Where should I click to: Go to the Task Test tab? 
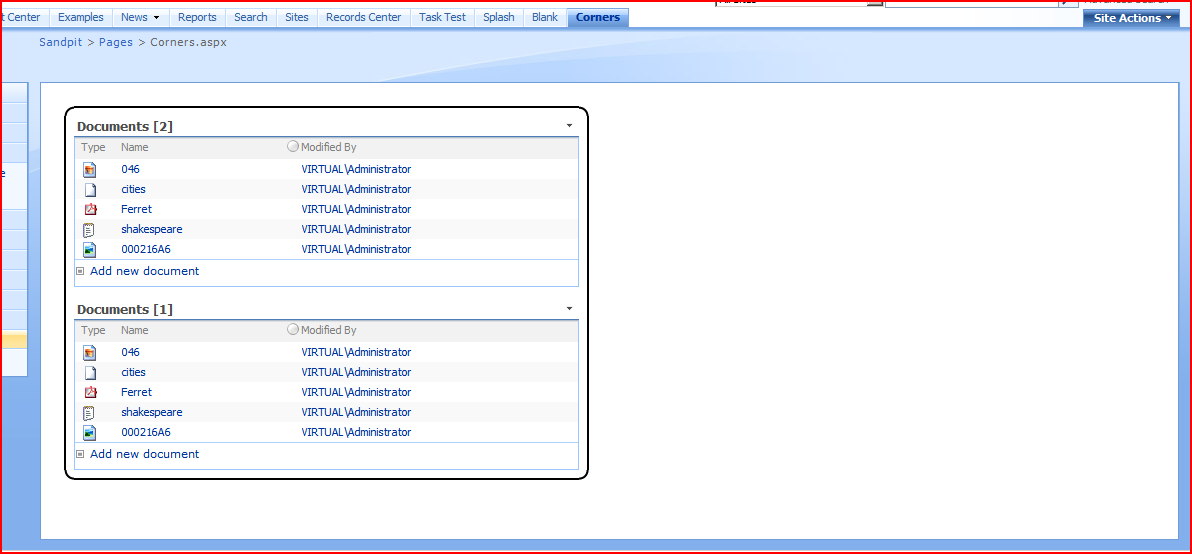[x=442, y=17]
